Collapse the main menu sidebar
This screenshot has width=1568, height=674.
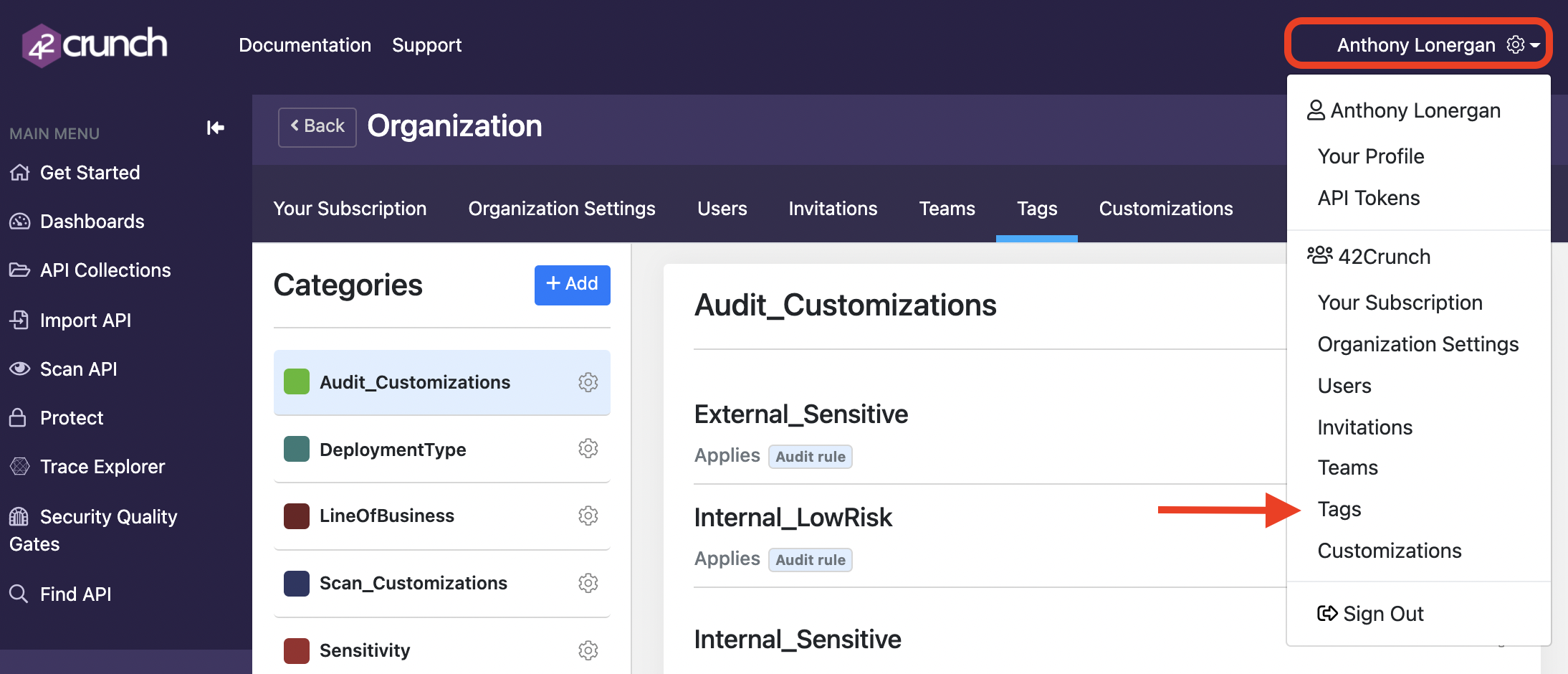coord(214,128)
